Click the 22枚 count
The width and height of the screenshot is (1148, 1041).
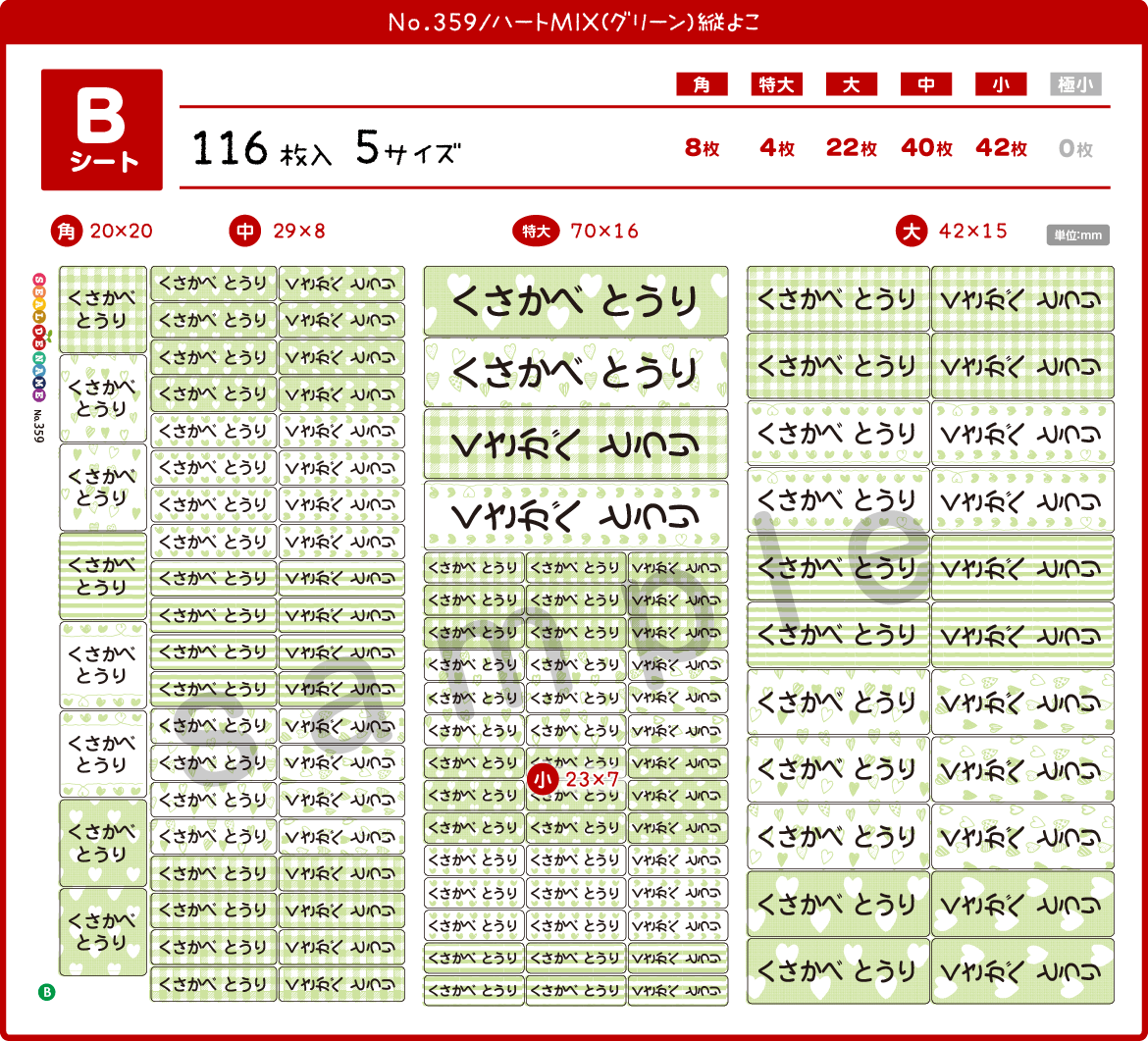(x=852, y=148)
